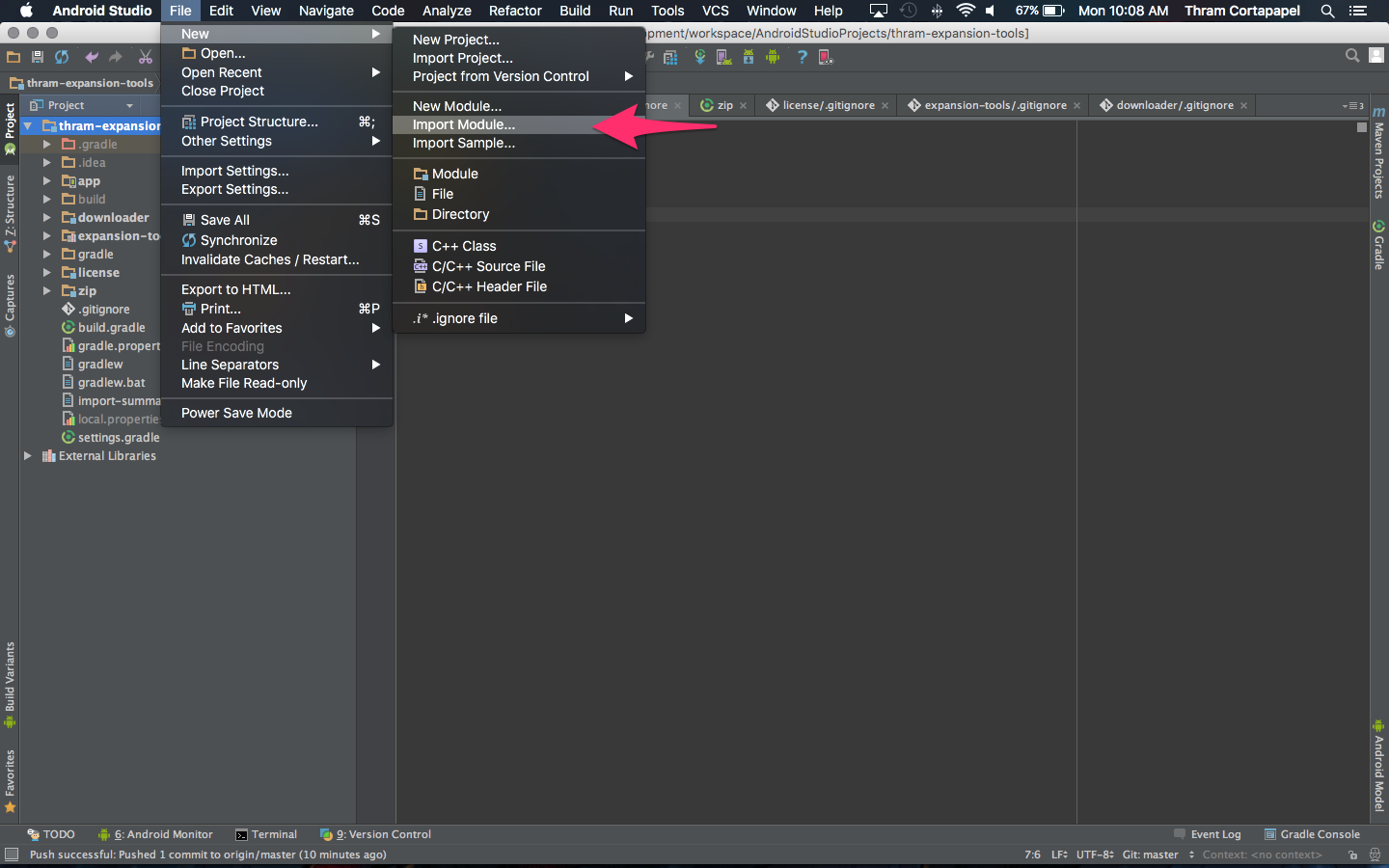Switch to the license/.gitignore editor tab
1389x868 pixels.
click(x=829, y=105)
